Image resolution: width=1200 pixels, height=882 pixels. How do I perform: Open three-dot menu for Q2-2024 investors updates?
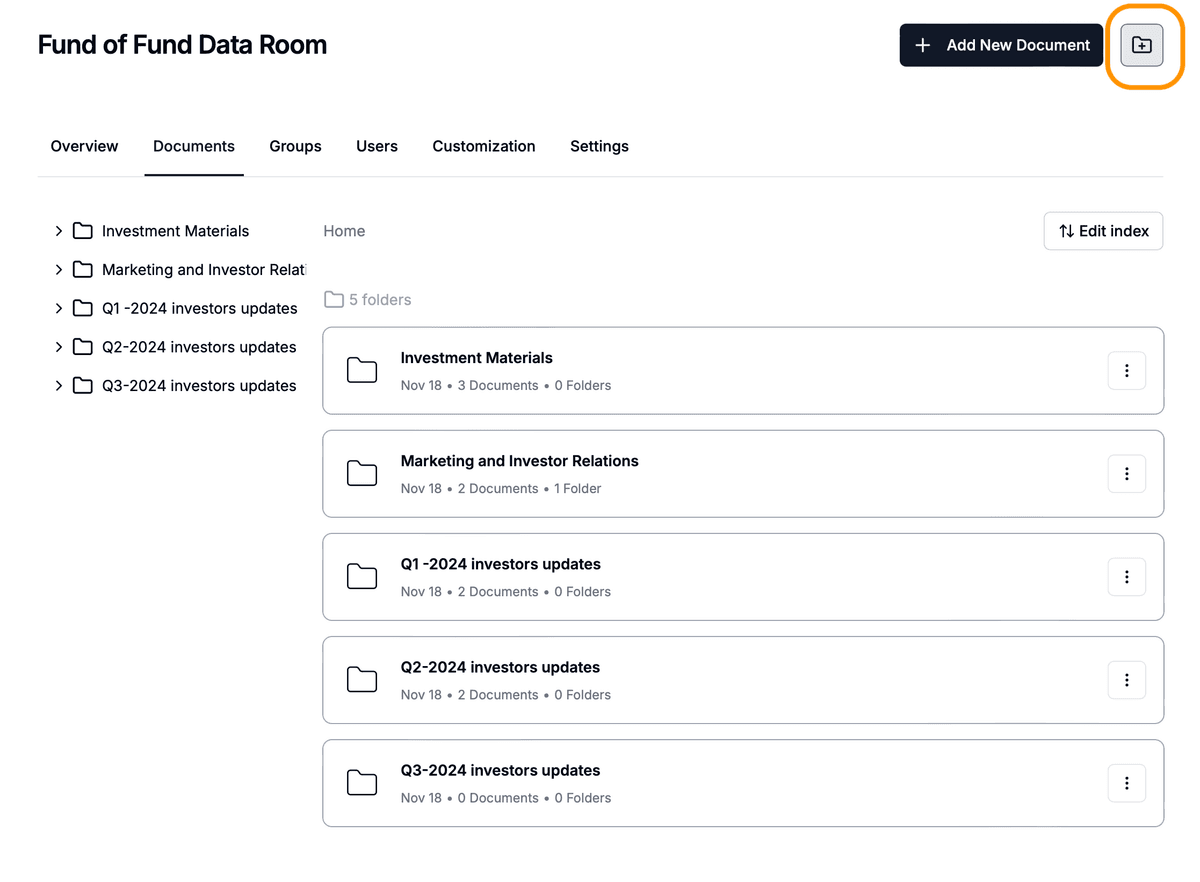1126,680
